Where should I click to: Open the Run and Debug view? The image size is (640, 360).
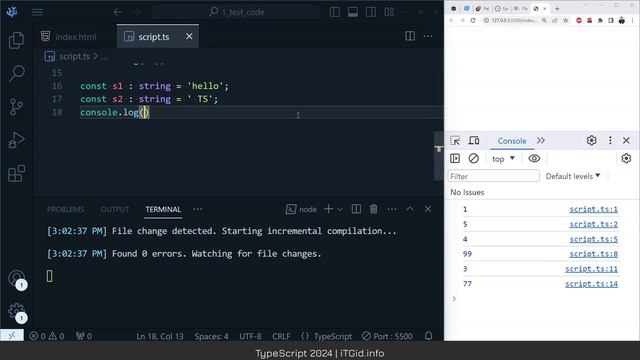click(x=16, y=140)
